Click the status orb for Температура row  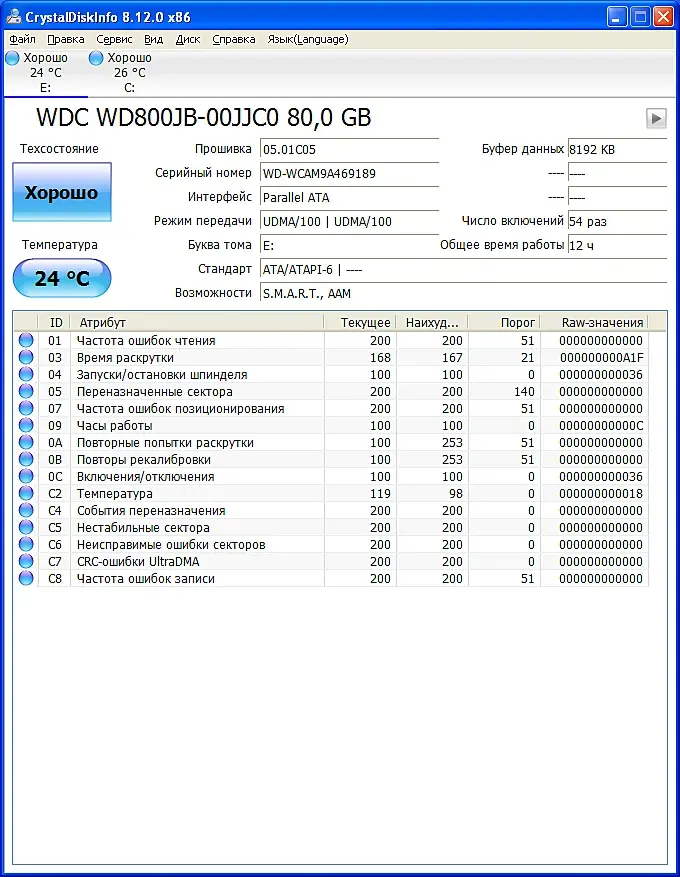coord(26,493)
